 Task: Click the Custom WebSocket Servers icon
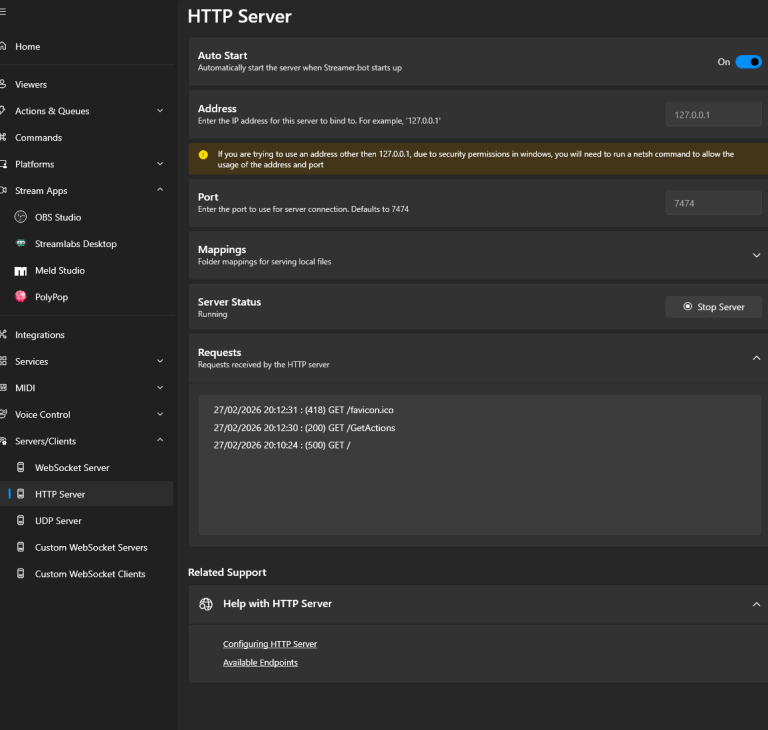tap(21, 548)
